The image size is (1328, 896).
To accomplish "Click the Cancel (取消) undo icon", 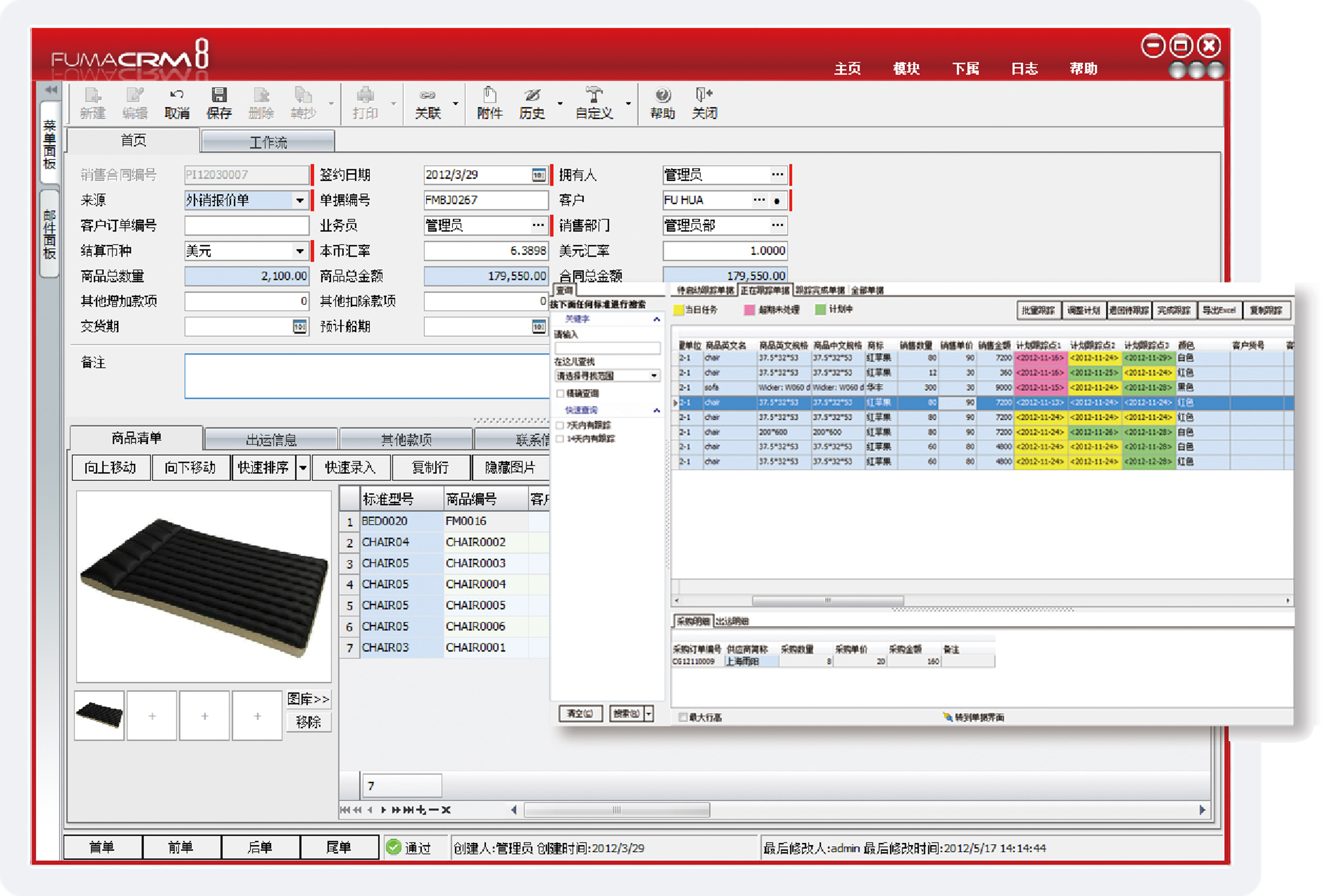I will click(x=177, y=96).
